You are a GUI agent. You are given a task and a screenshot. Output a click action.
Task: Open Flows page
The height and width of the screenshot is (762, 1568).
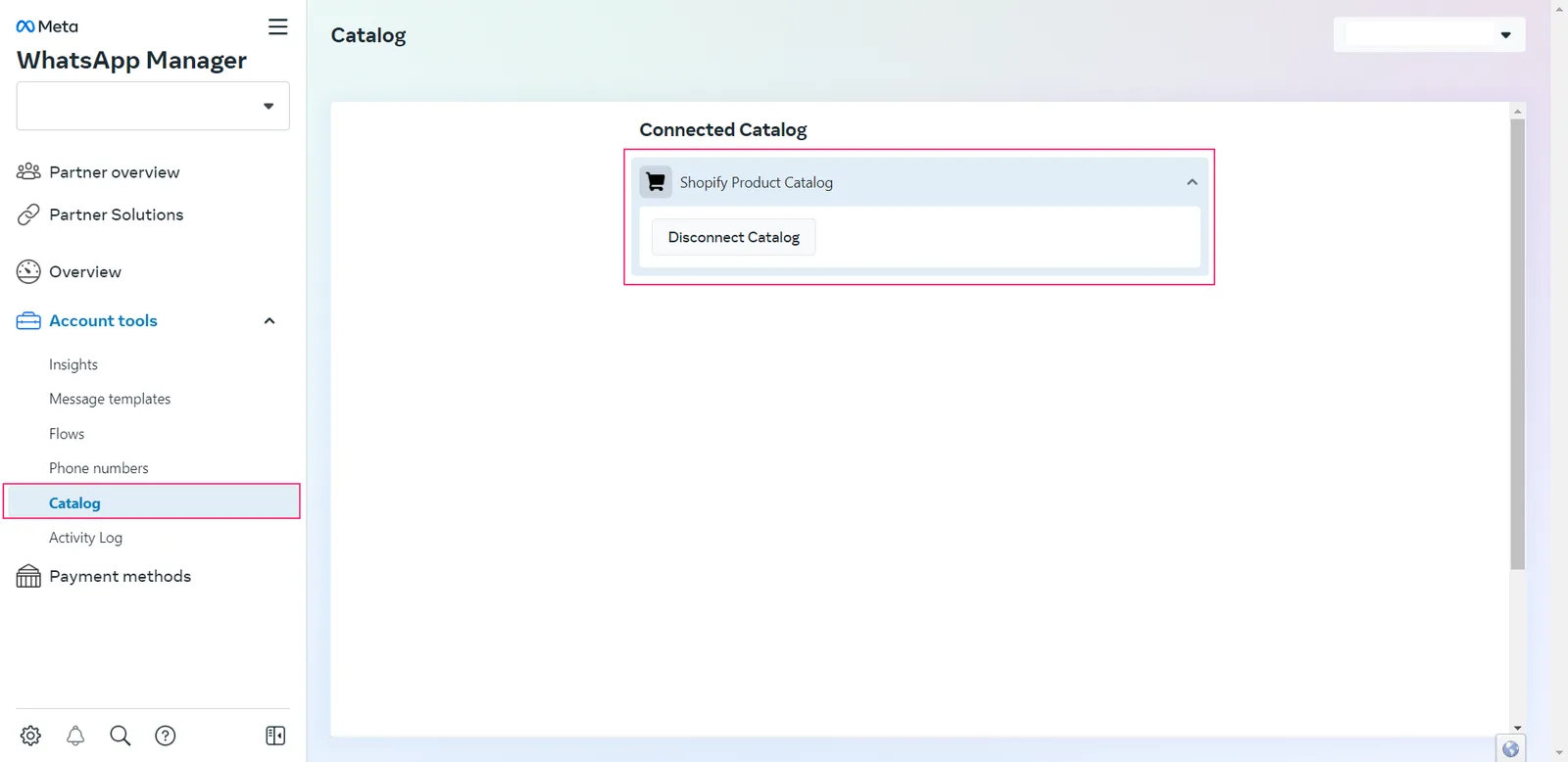click(x=67, y=434)
